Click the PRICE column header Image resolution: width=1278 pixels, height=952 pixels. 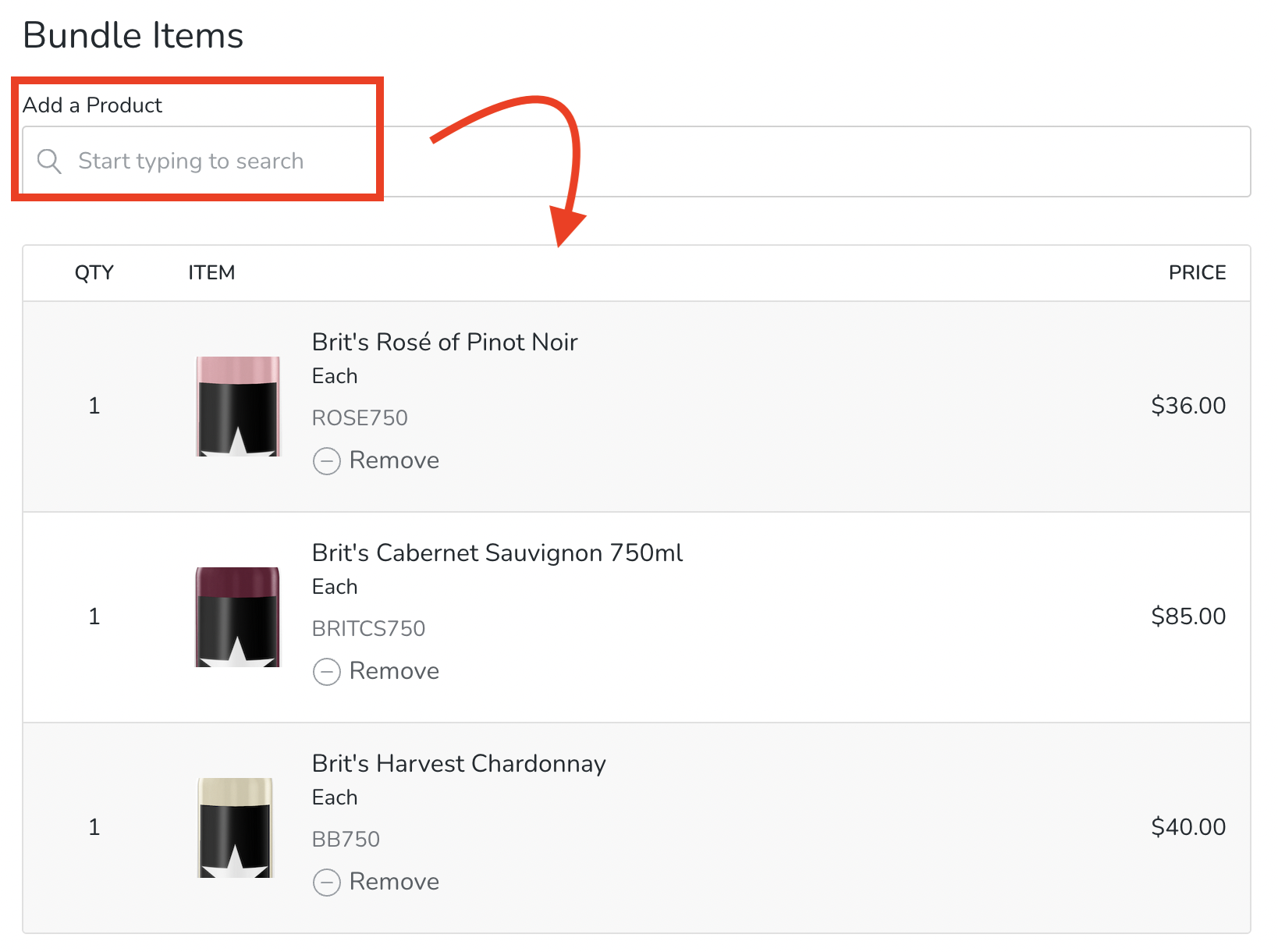click(1197, 272)
